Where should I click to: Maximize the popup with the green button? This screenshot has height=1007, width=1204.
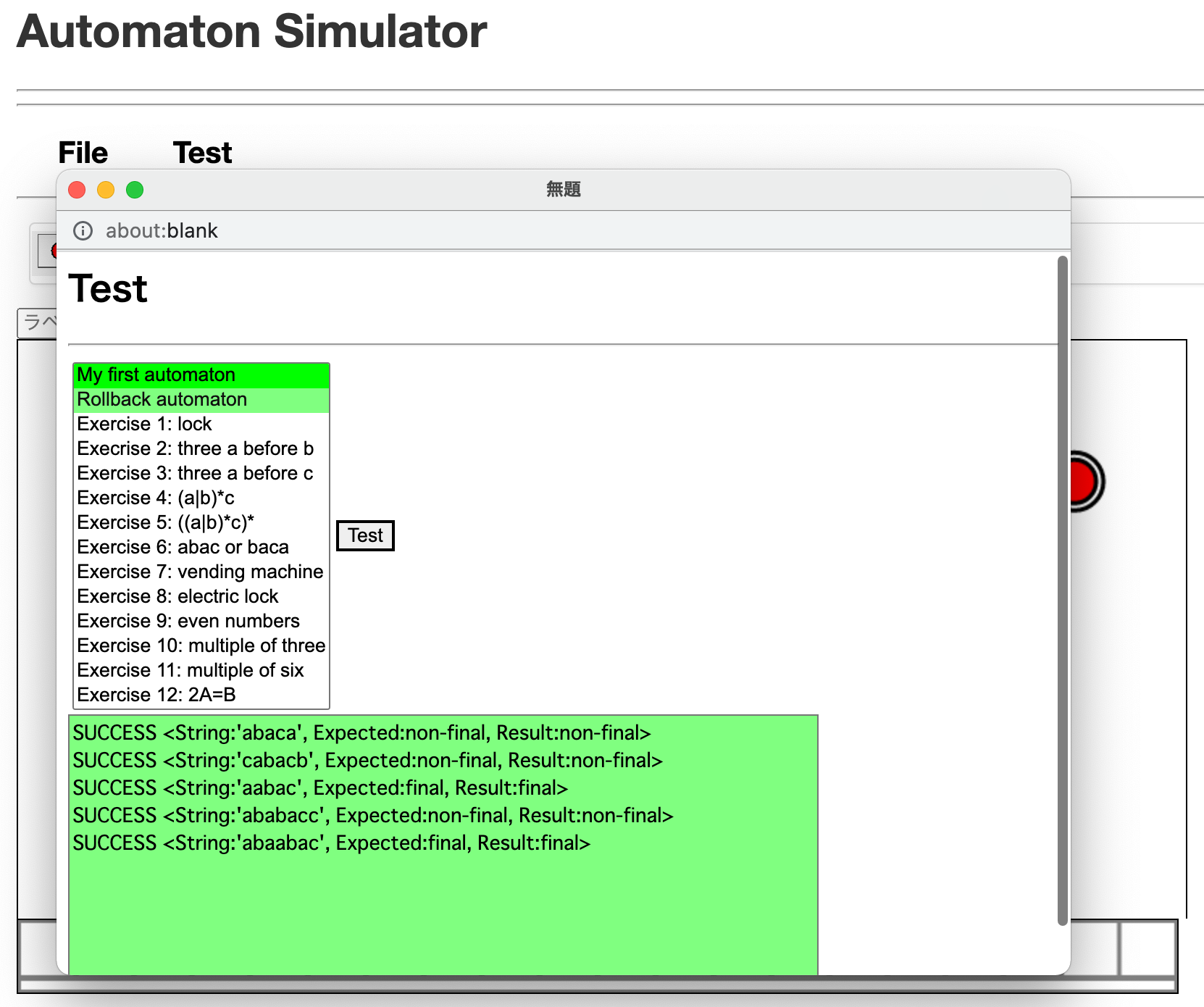(135, 190)
